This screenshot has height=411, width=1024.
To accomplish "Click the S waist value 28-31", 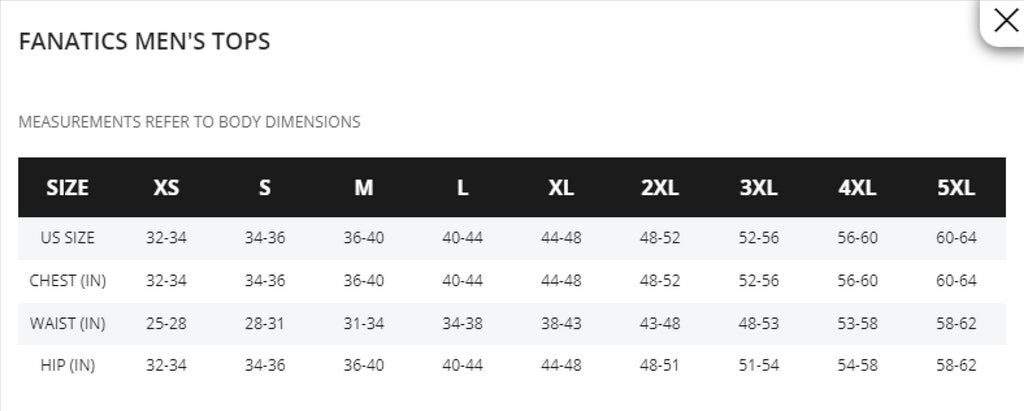I will 264,323.
